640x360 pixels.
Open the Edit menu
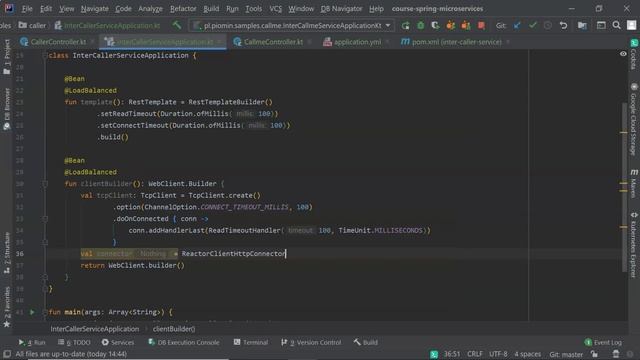[46, 9]
